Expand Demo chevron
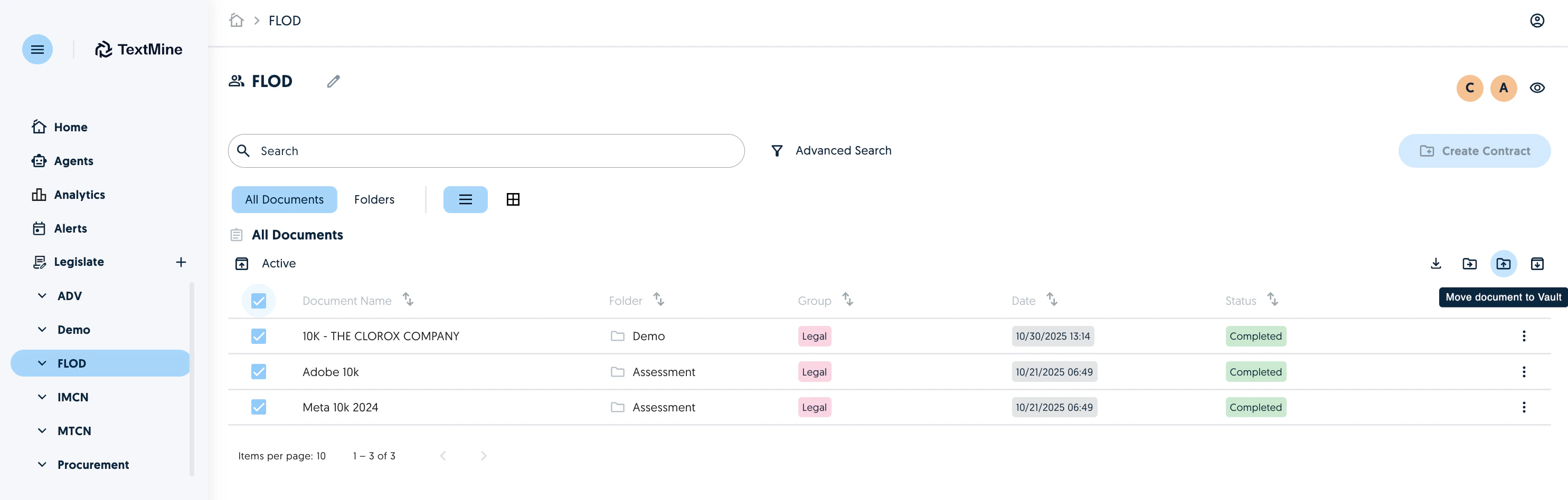The width and height of the screenshot is (1568, 500). (42, 330)
